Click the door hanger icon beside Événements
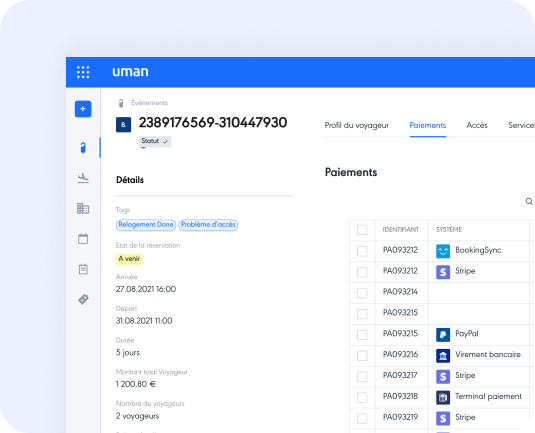Viewport: 535px width, 433px height. pyautogui.click(x=121, y=103)
